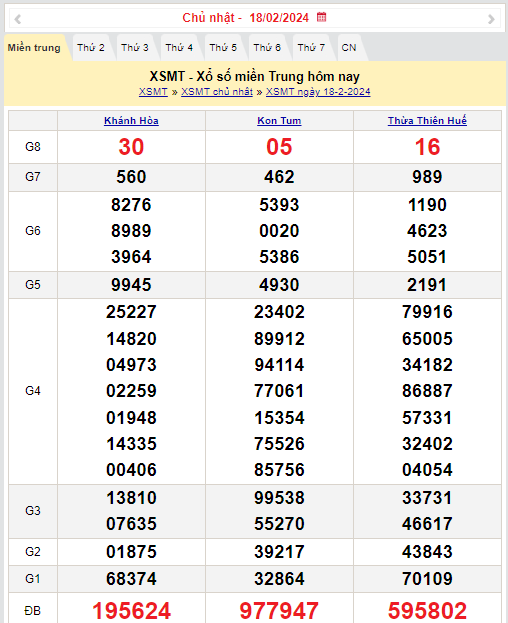Click G2 number 43843
Screen dimensions: 508x623
pyautogui.click(x=427, y=552)
